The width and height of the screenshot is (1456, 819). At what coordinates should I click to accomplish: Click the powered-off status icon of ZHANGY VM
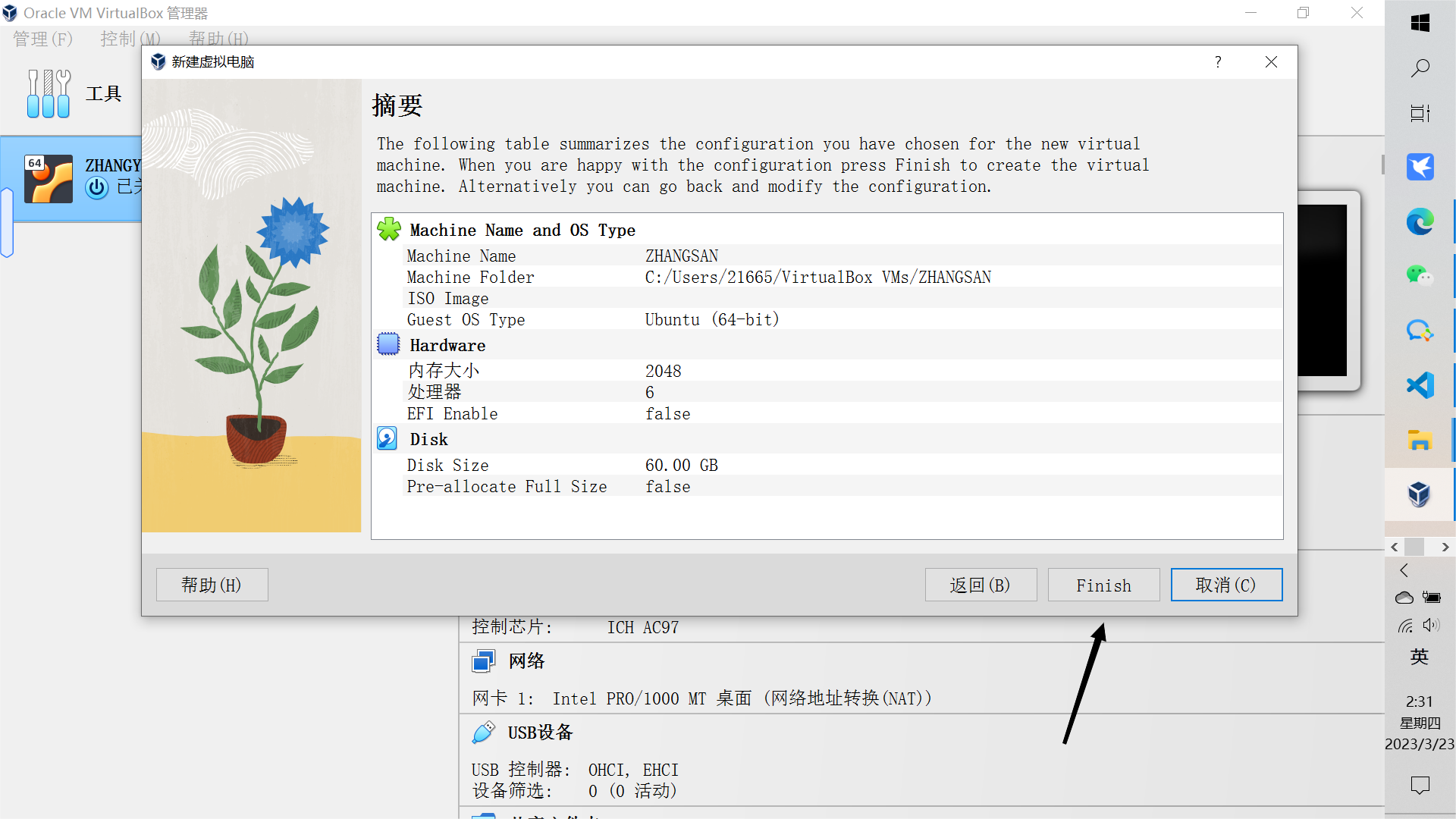pyautogui.click(x=97, y=187)
